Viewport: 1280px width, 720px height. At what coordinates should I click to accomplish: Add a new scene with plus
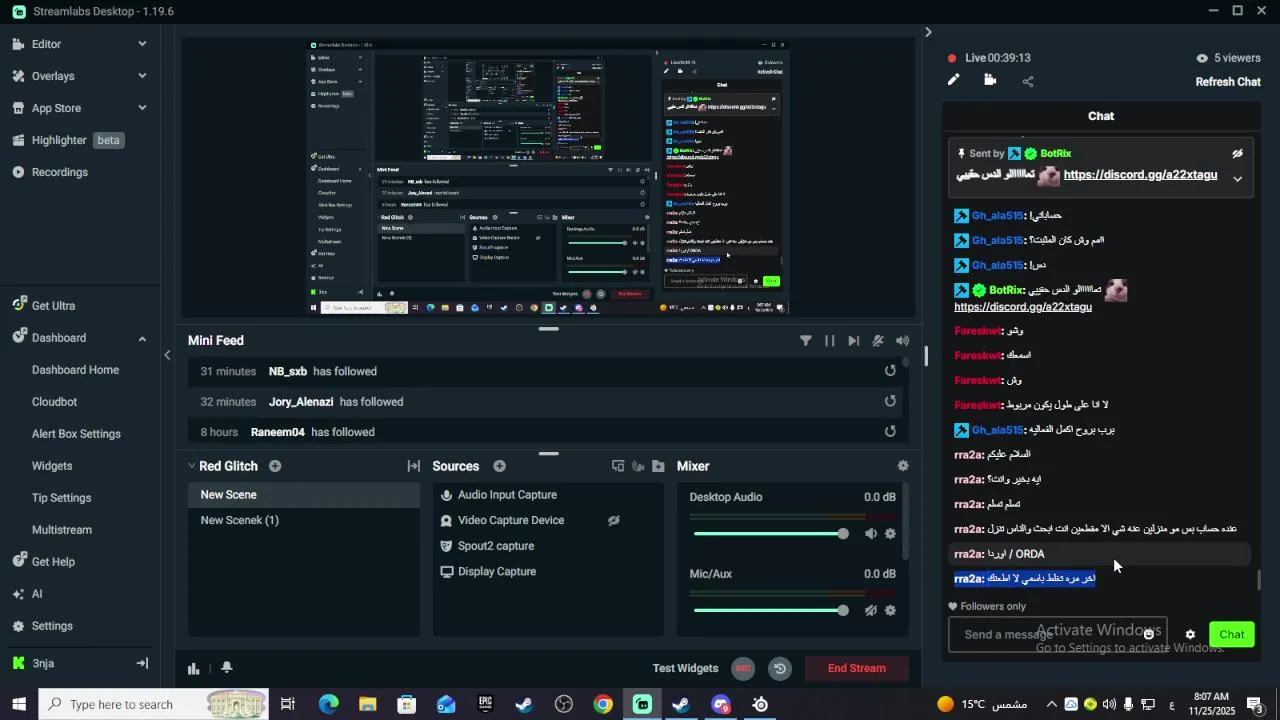275,466
